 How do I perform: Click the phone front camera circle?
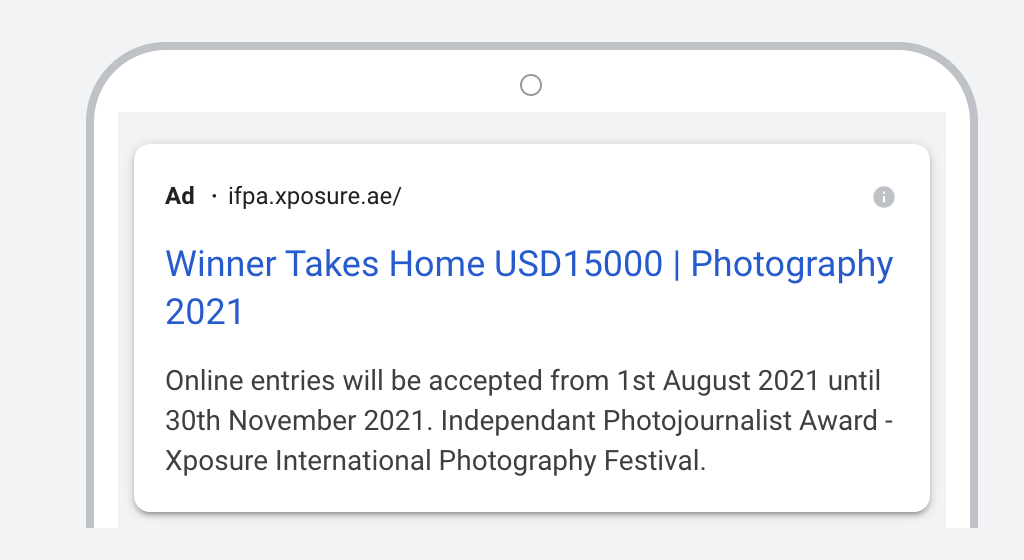(x=531, y=85)
